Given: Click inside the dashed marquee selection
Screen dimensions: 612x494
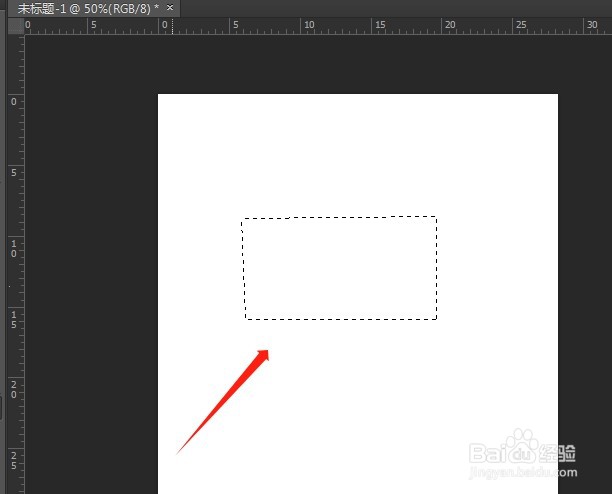Looking at the screenshot, I should point(339,268).
